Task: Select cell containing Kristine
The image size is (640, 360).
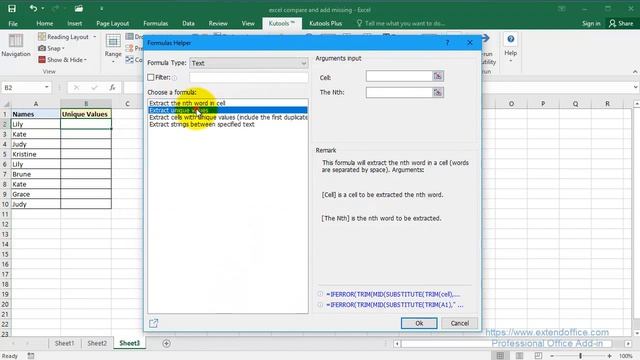Action: [x=36, y=154]
